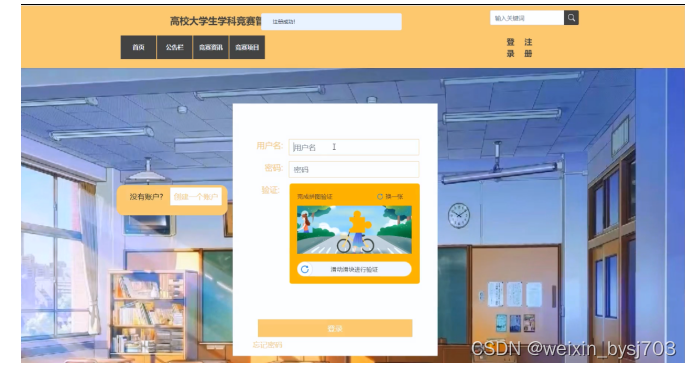
Task: Focus the 密码 input field
Action: (x=354, y=169)
